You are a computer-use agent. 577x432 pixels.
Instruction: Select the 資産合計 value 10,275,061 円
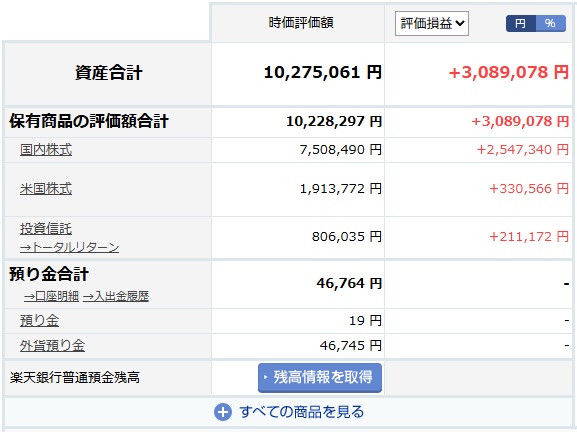pyautogui.click(x=323, y=72)
